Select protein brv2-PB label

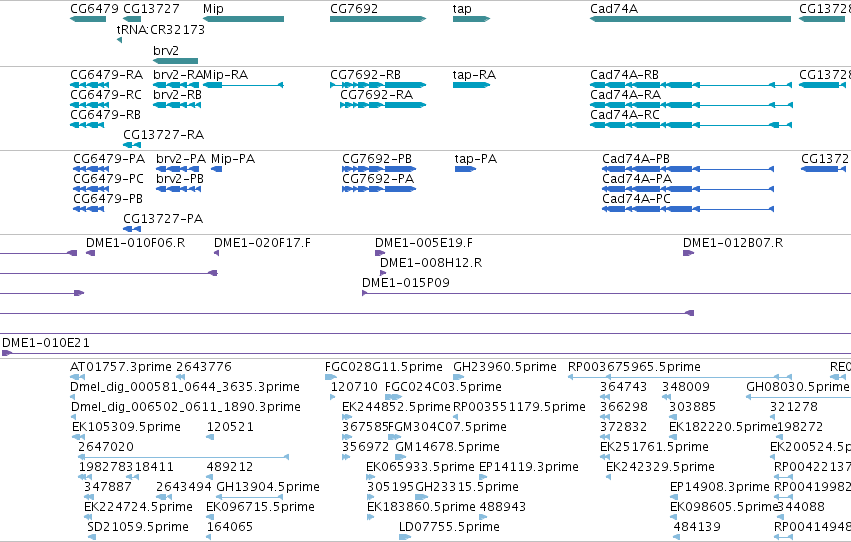tap(180, 179)
